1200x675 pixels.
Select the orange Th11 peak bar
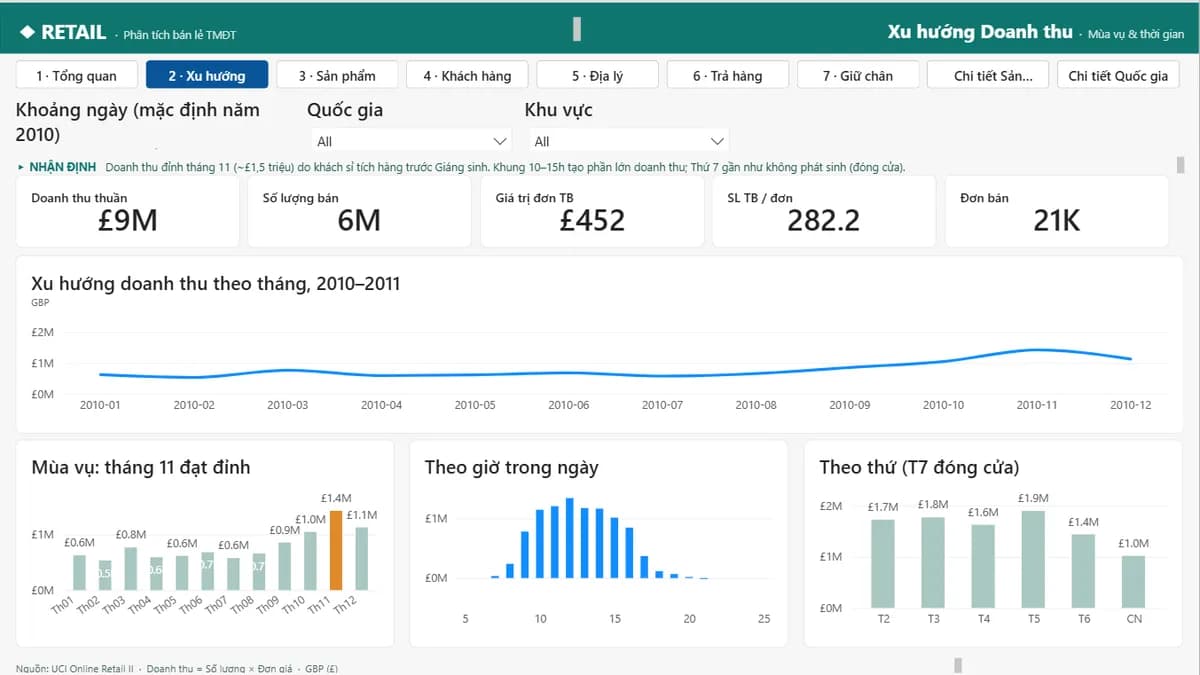336,550
